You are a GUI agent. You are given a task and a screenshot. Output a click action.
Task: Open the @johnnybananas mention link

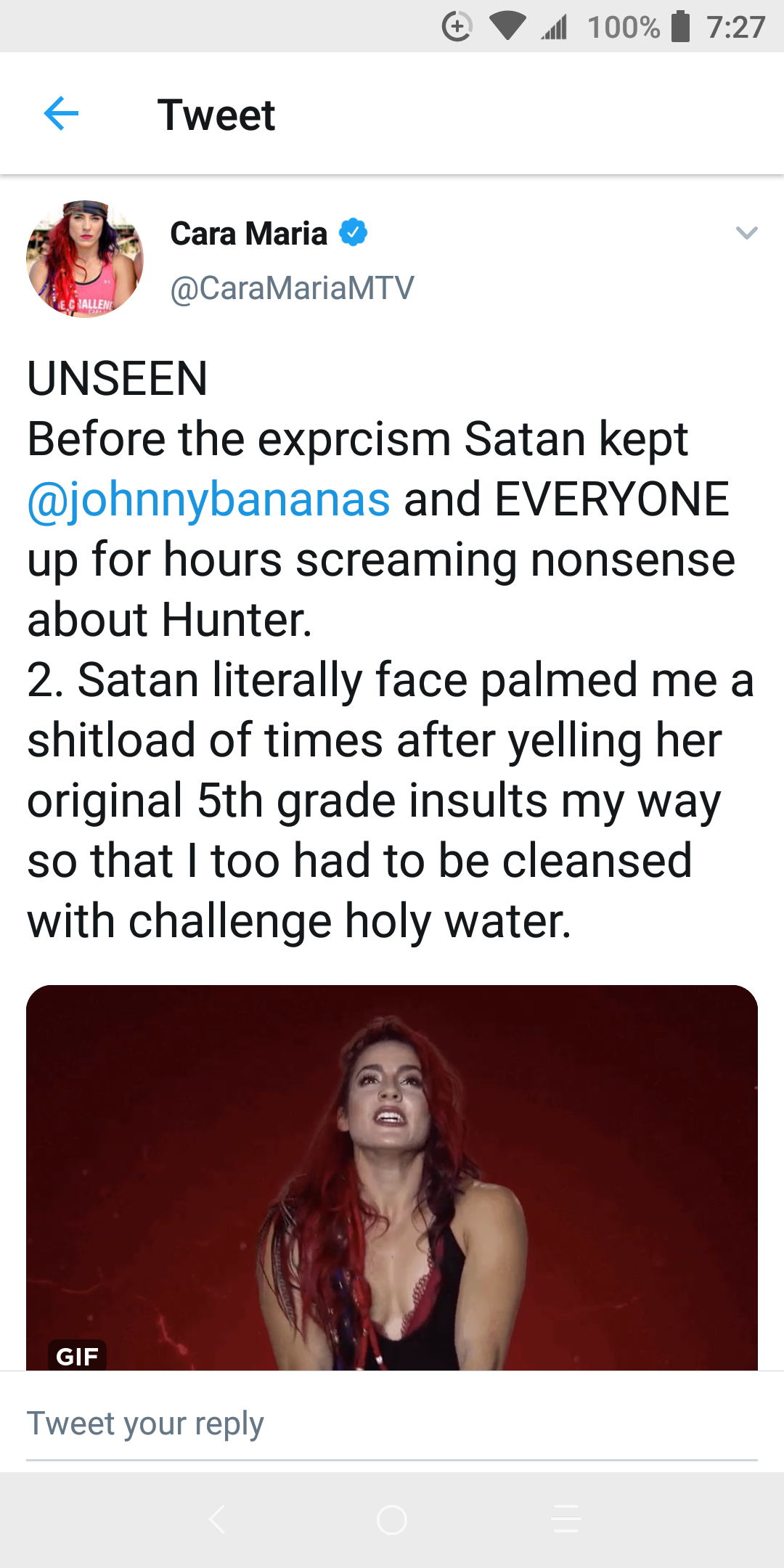tap(209, 499)
